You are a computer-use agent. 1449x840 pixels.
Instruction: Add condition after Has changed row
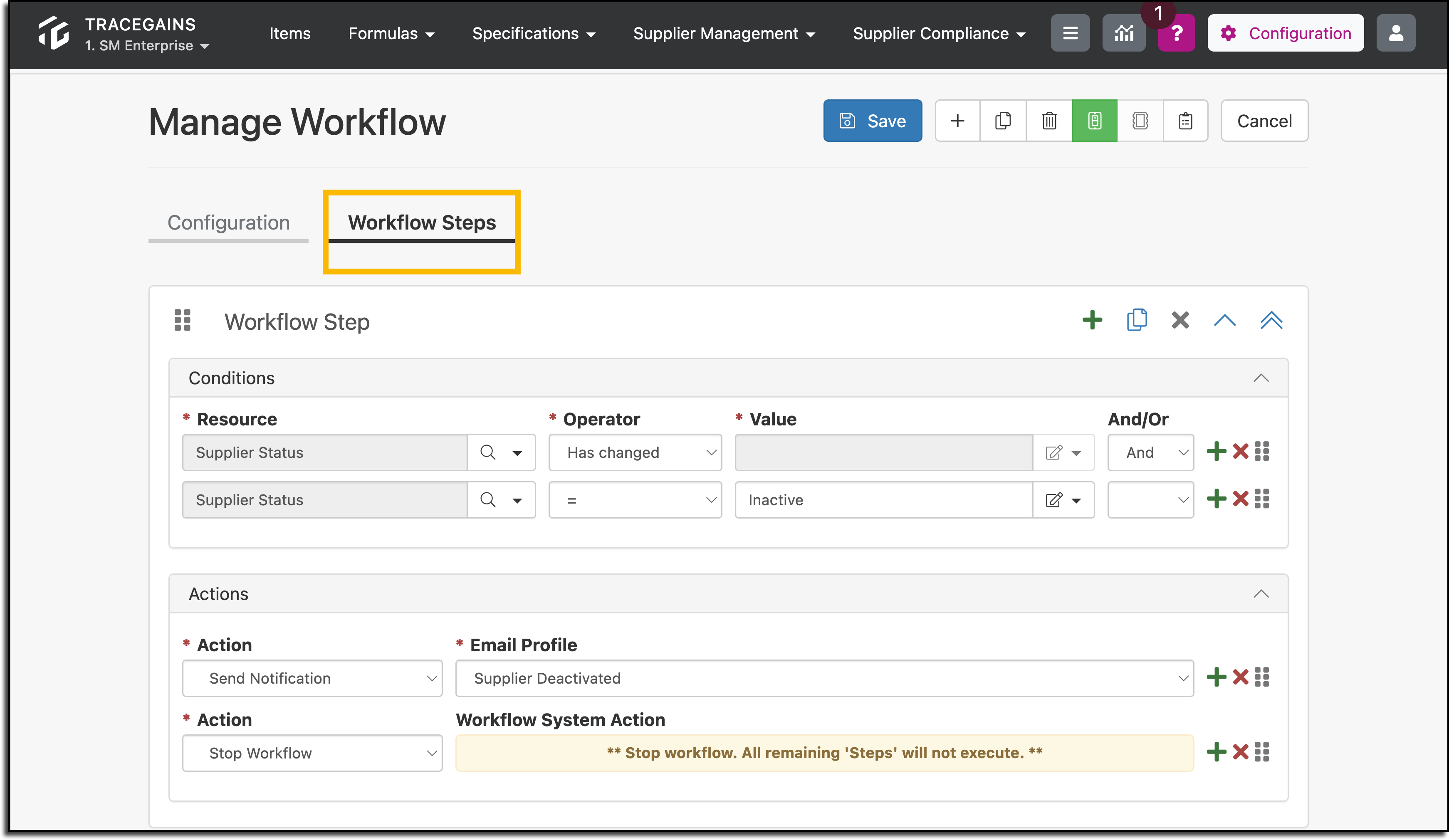pyautogui.click(x=1216, y=451)
